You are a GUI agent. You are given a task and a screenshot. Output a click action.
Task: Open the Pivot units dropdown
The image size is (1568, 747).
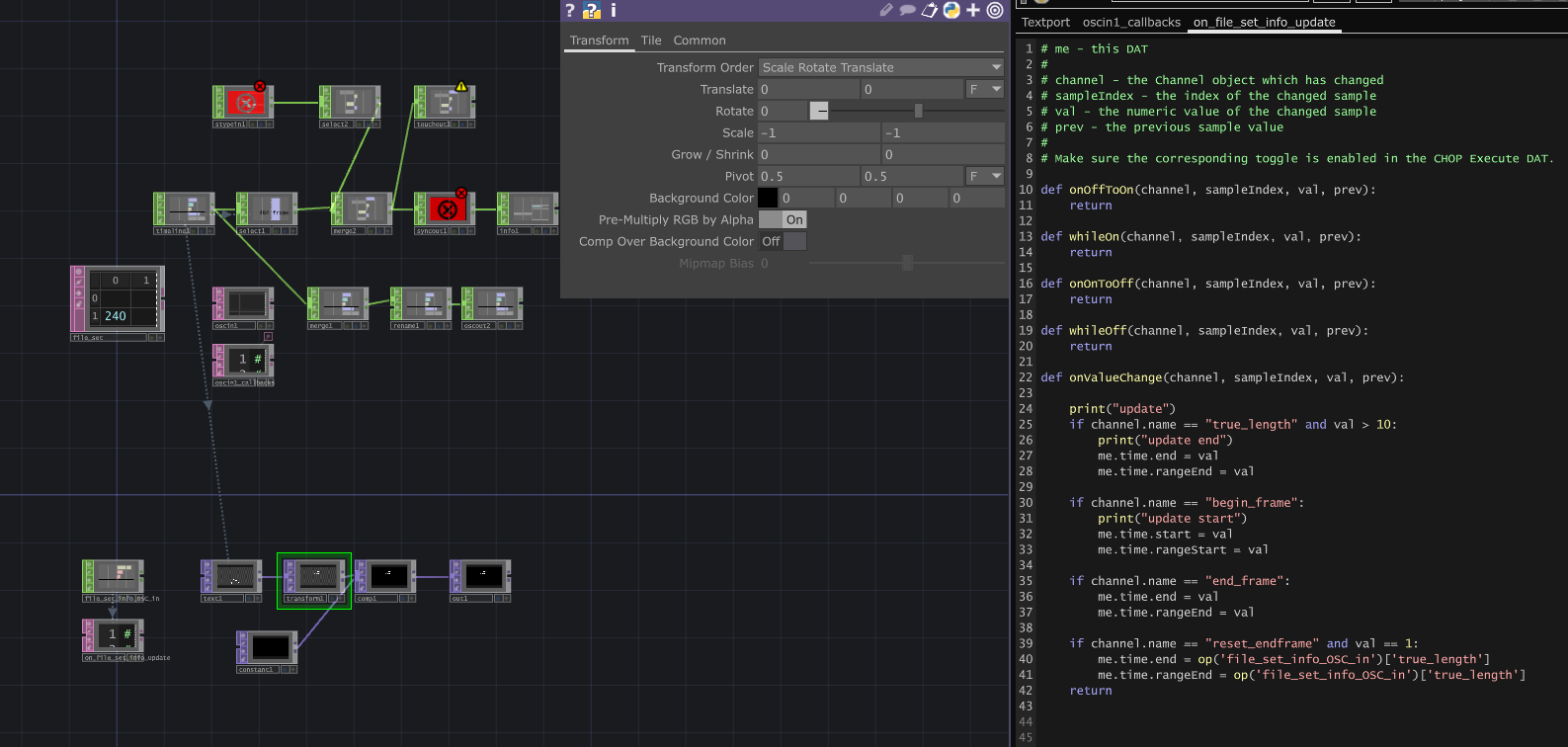pos(985,176)
